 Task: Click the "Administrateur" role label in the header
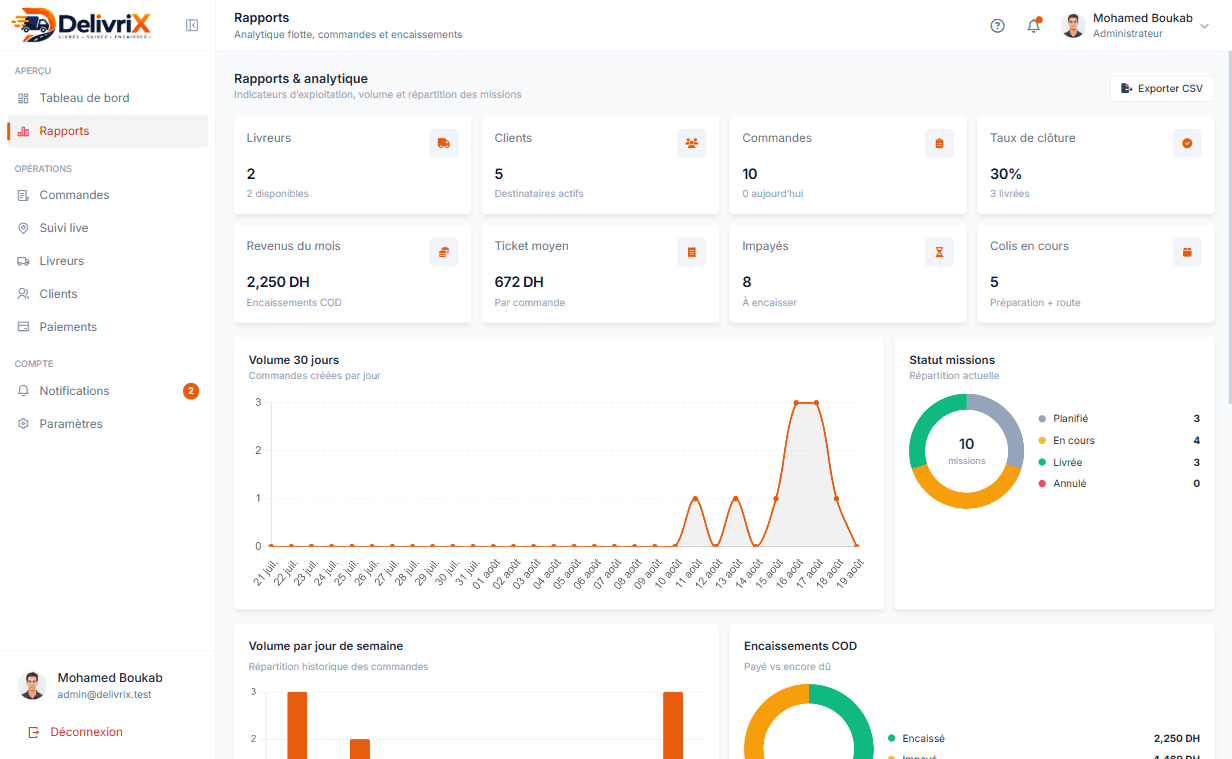[1128, 34]
